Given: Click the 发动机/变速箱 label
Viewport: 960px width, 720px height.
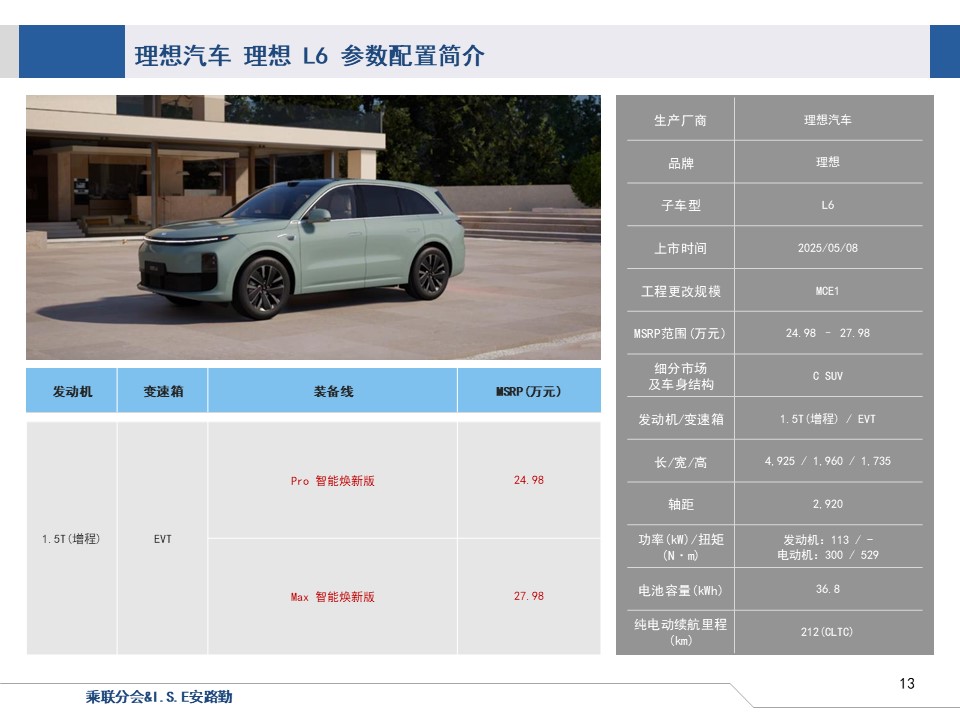Looking at the screenshot, I should (x=681, y=419).
